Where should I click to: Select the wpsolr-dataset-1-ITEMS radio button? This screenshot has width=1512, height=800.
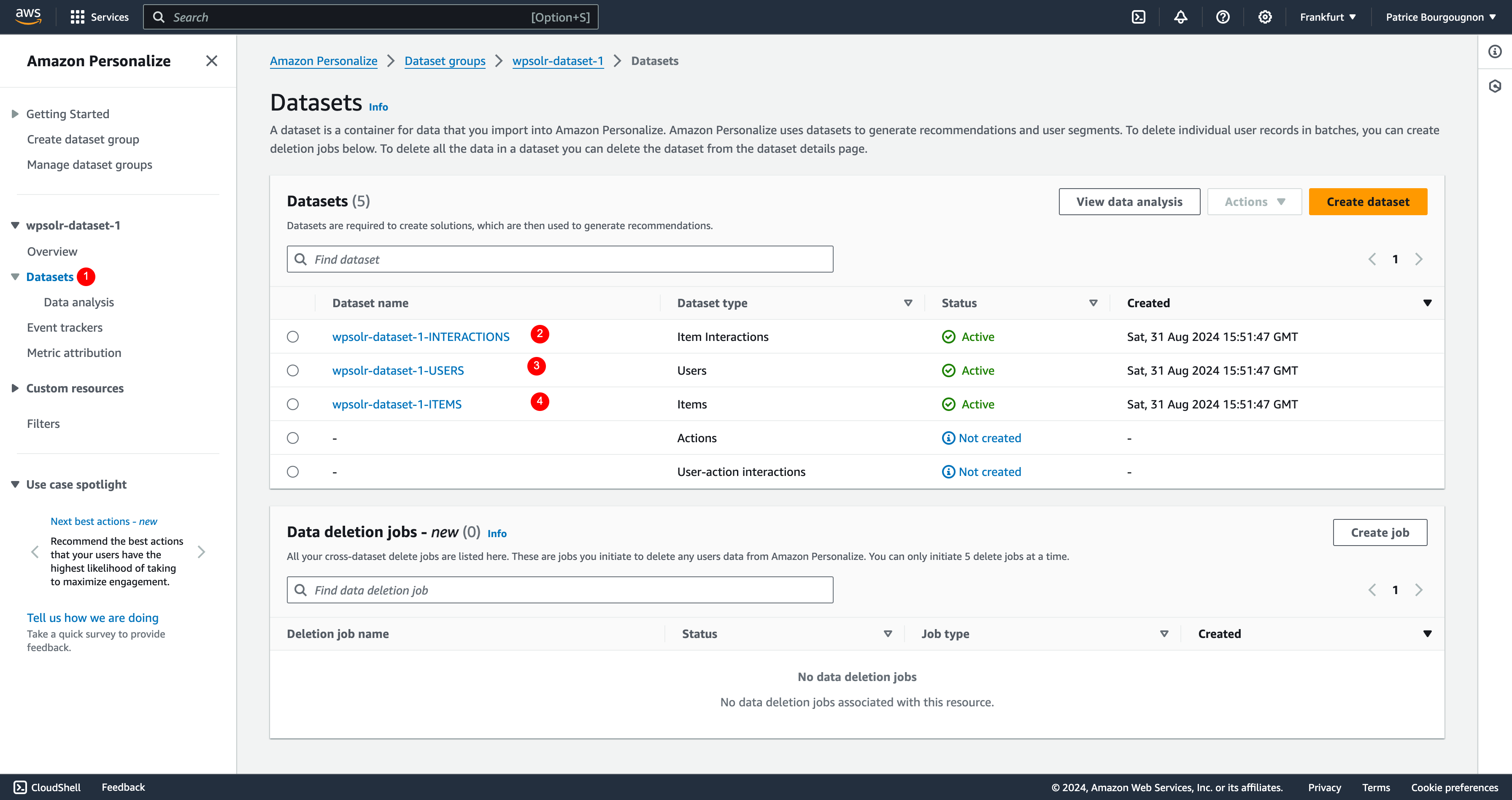pyautogui.click(x=293, y=404)
